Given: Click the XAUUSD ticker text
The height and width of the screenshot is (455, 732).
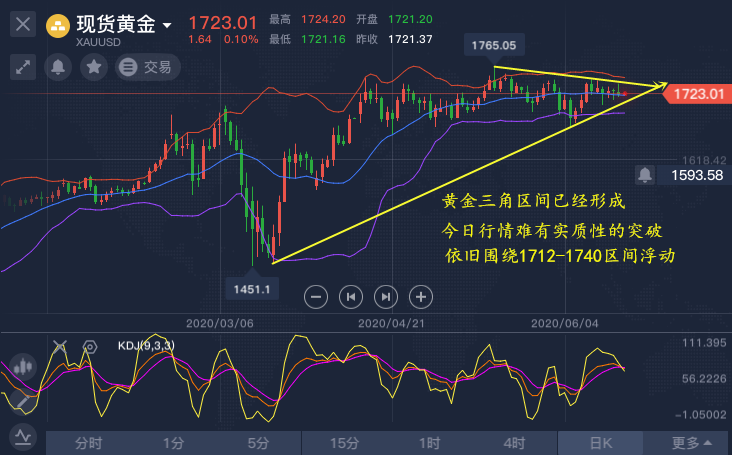Looking at the screenshot, I should (98, 42).
